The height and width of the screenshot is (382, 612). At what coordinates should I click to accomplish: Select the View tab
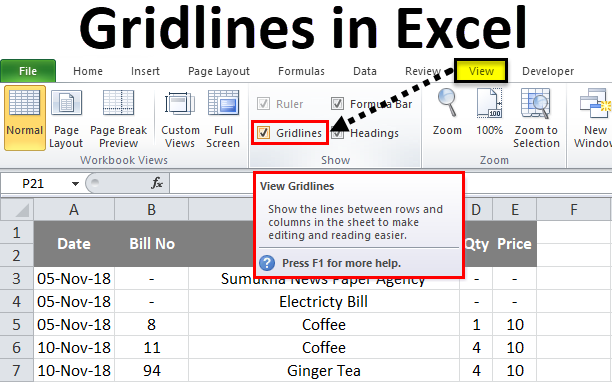click(481, 71)
